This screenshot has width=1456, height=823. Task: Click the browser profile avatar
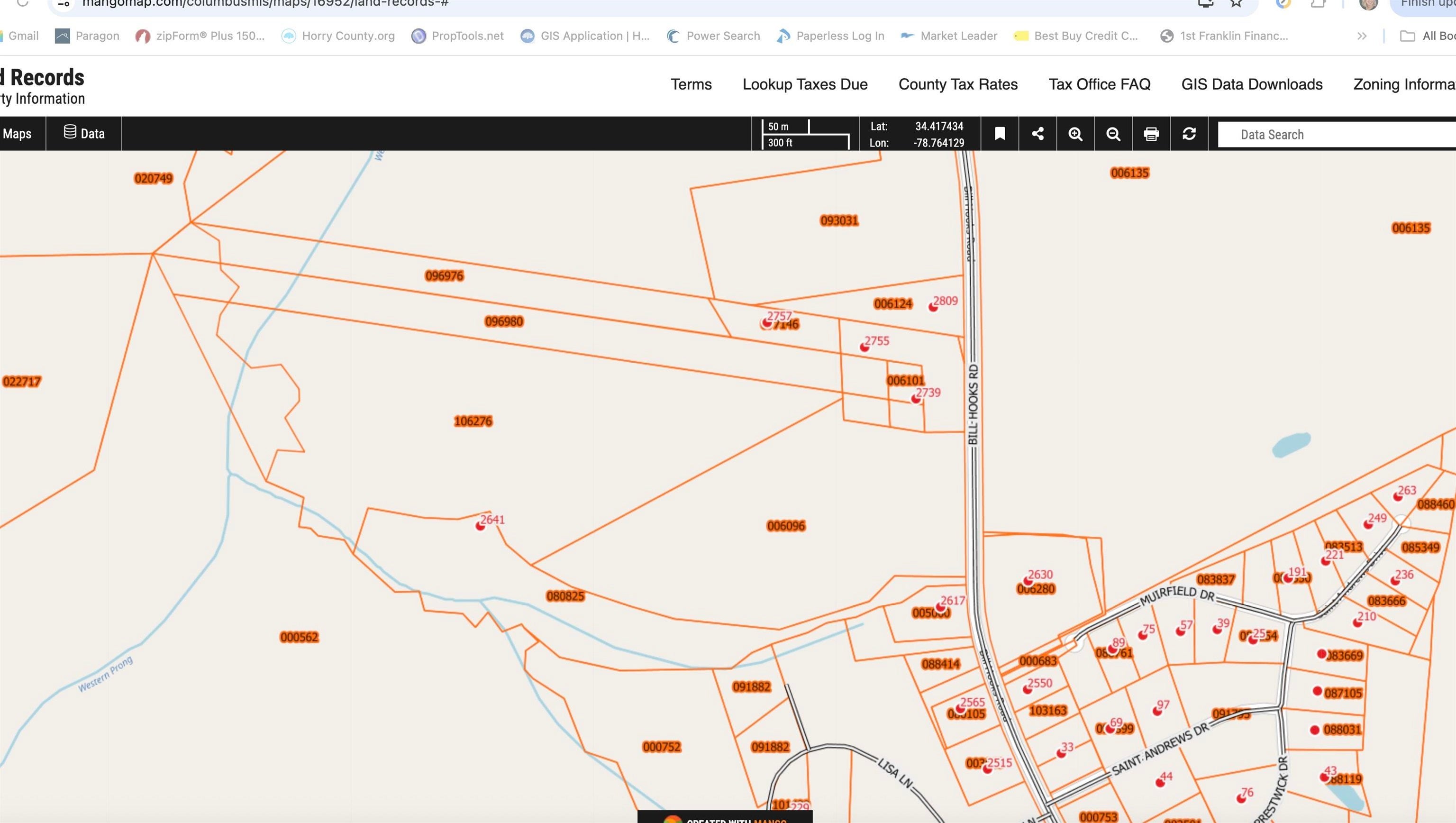1368,3
